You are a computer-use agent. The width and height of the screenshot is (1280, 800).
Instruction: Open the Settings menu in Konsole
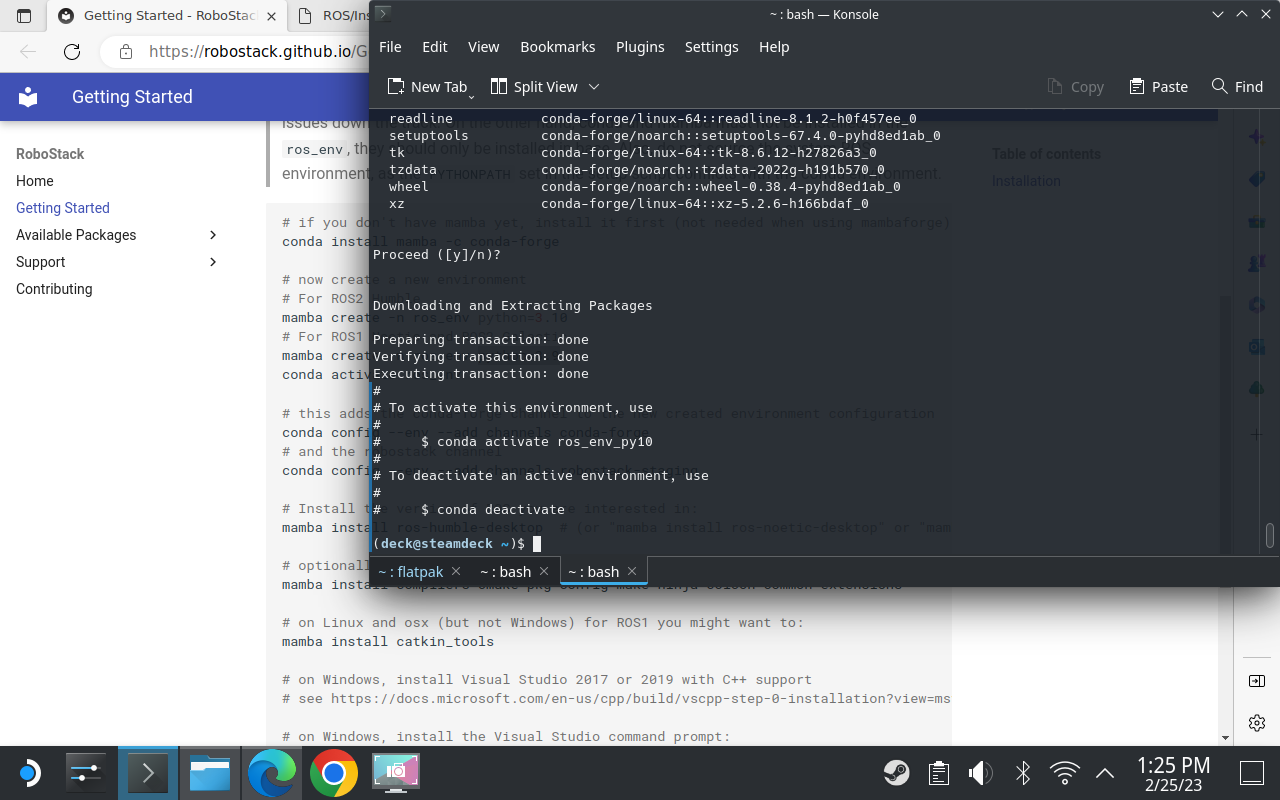point(711,47)
